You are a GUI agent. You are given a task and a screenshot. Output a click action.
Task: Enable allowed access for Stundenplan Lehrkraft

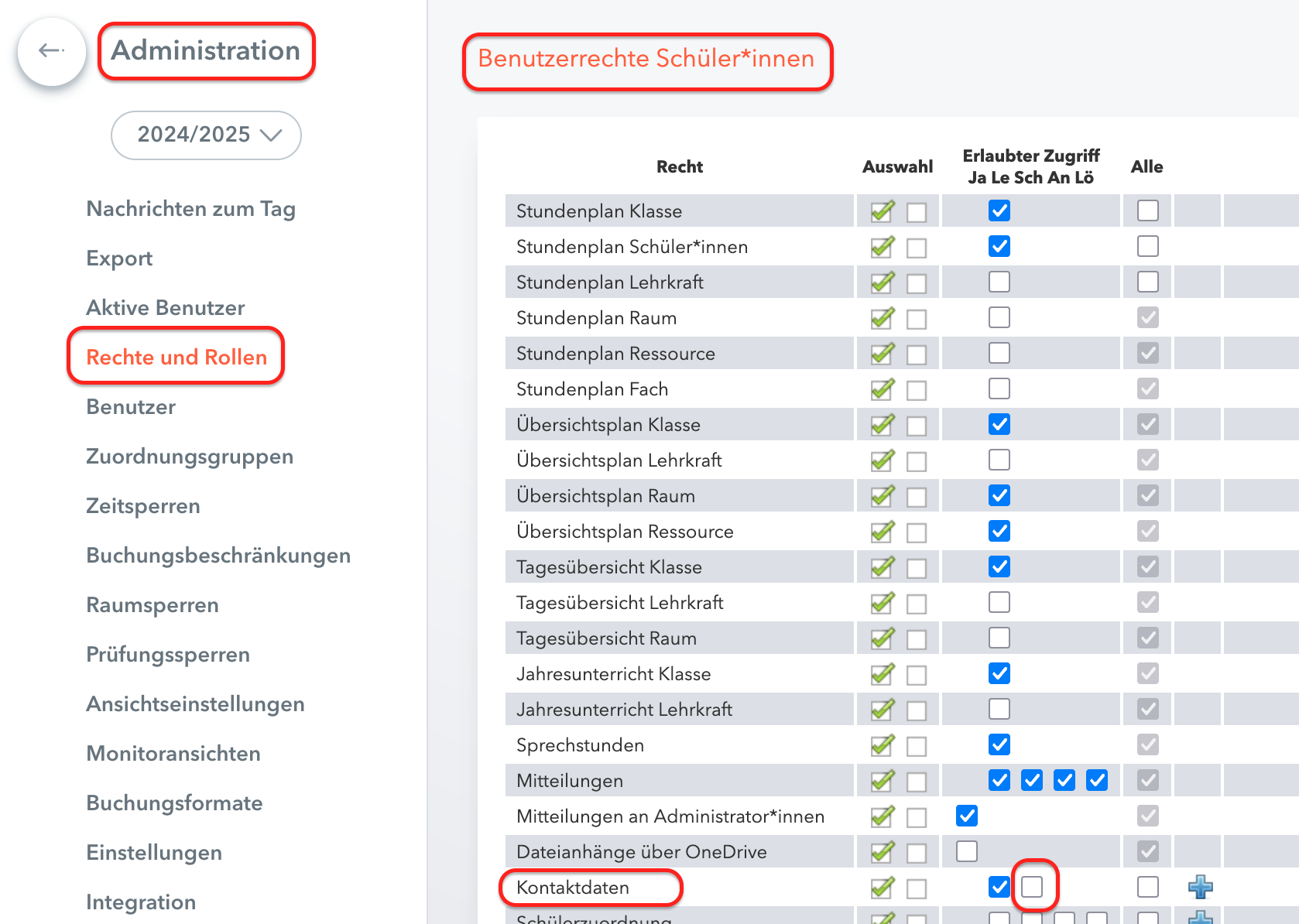(999, 282)
